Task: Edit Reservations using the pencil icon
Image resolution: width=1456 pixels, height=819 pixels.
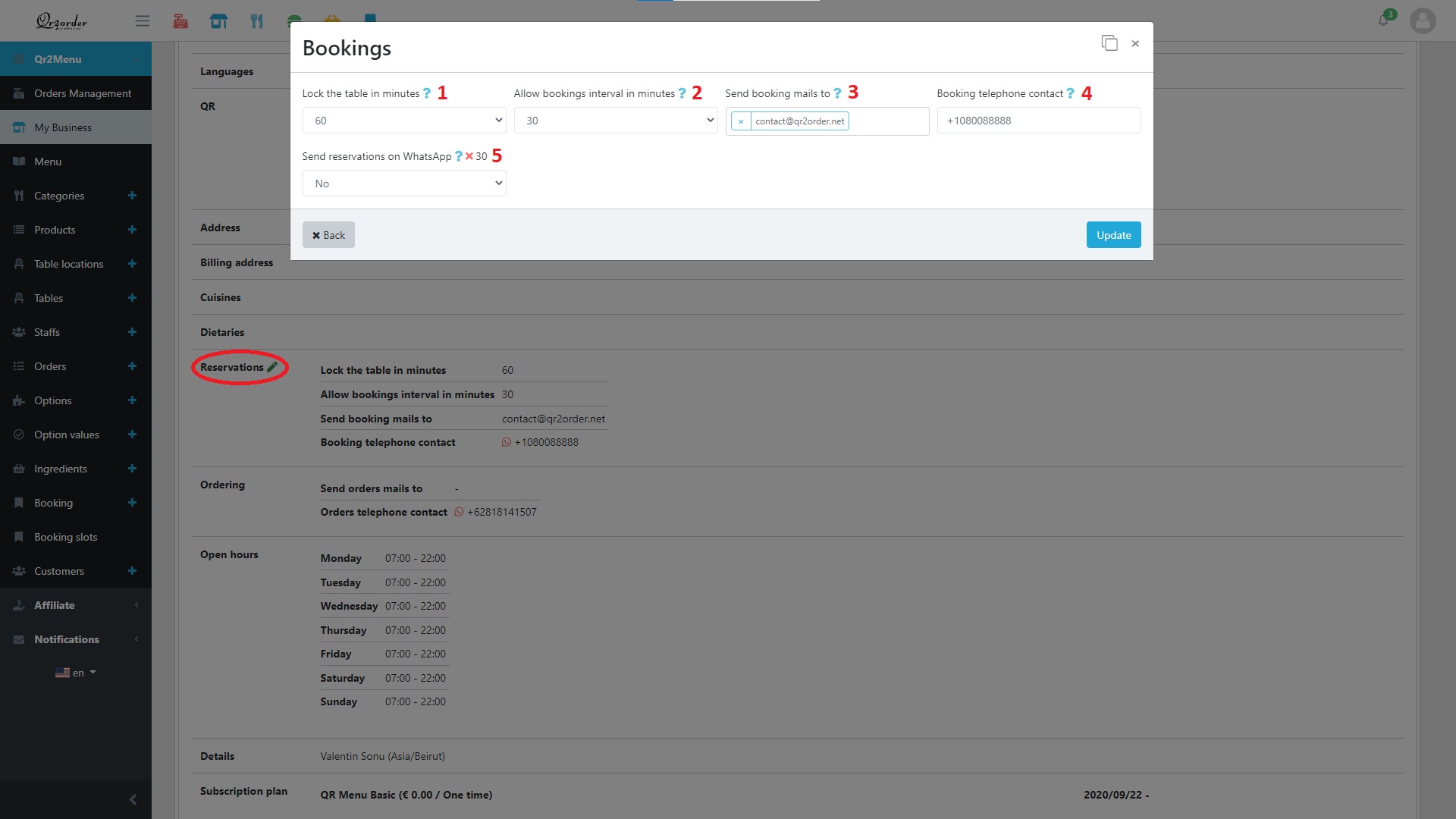Action: pyautogui.click(x=273, y=366)
